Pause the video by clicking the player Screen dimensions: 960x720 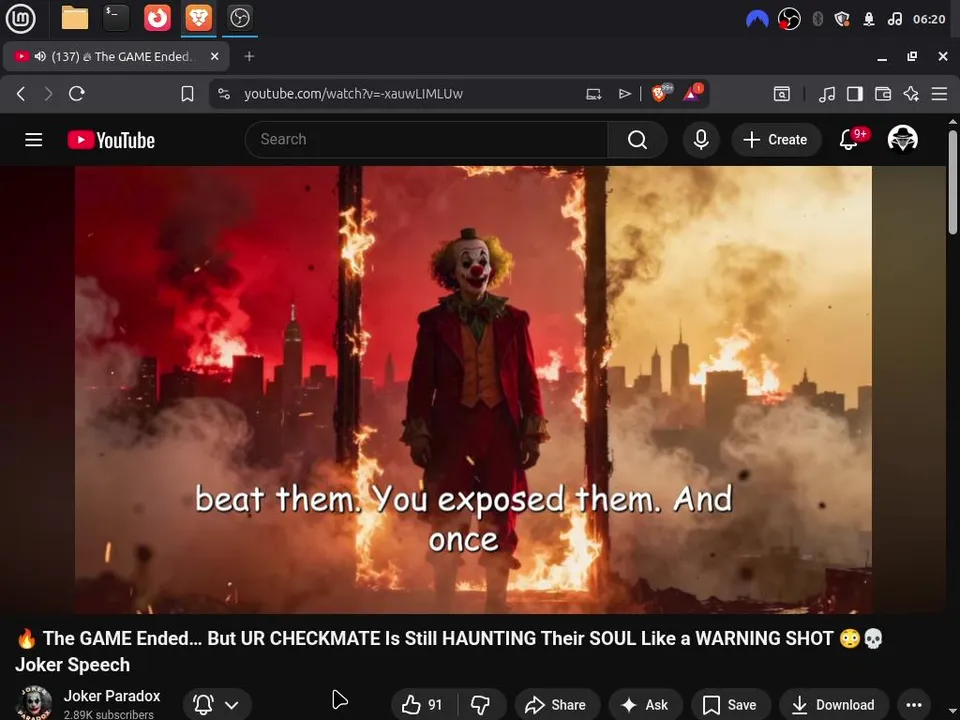[473, 389]
